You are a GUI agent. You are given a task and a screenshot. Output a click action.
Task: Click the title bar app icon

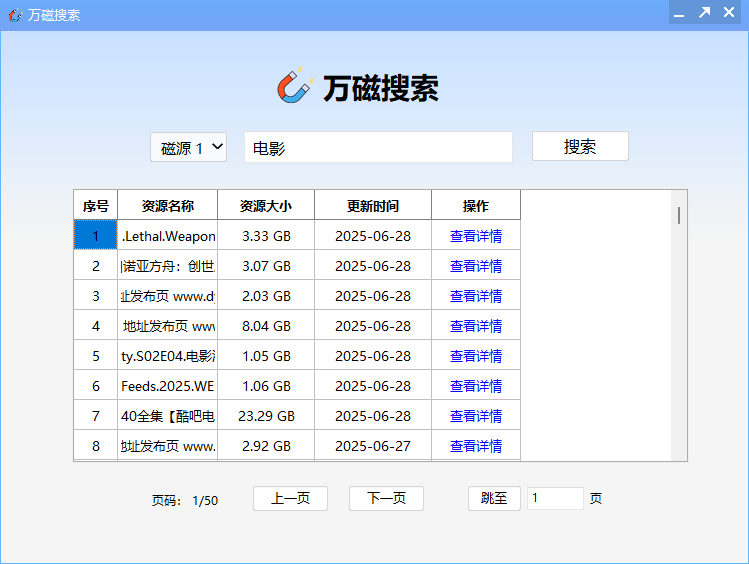[14, 14]
